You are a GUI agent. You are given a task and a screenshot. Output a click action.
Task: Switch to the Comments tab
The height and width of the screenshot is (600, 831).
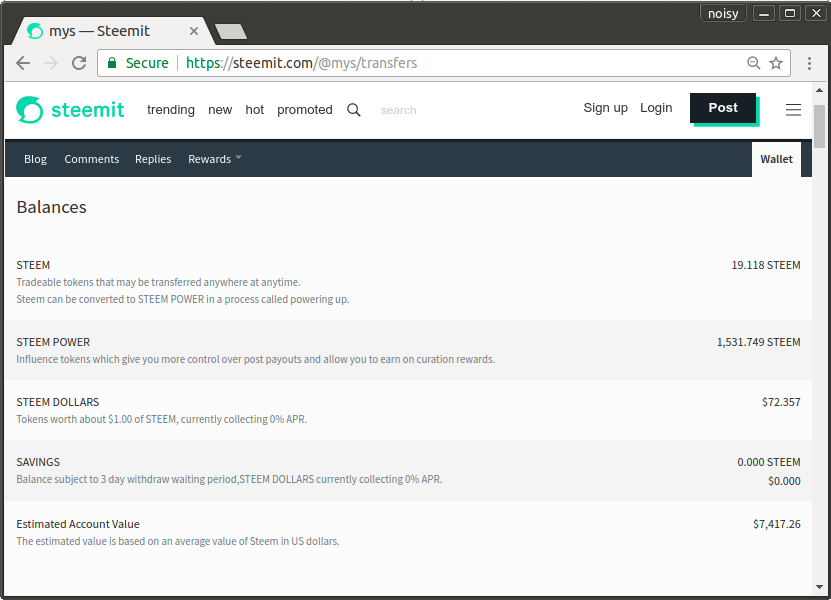[92, 159]
